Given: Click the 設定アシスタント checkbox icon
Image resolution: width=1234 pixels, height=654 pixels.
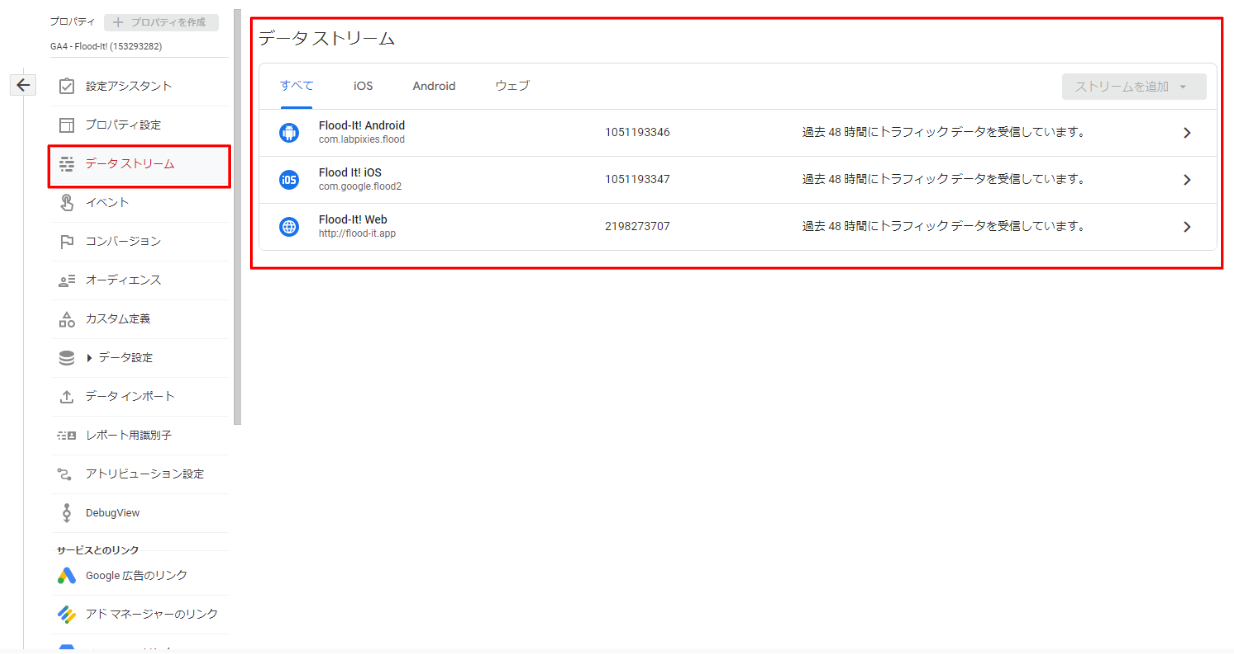Looking at the screenshot, I should pos(67,86).
